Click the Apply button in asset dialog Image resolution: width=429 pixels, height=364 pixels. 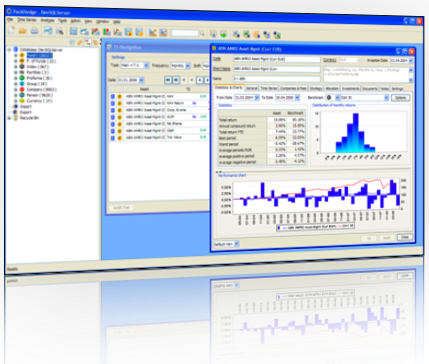click(387, 238)
